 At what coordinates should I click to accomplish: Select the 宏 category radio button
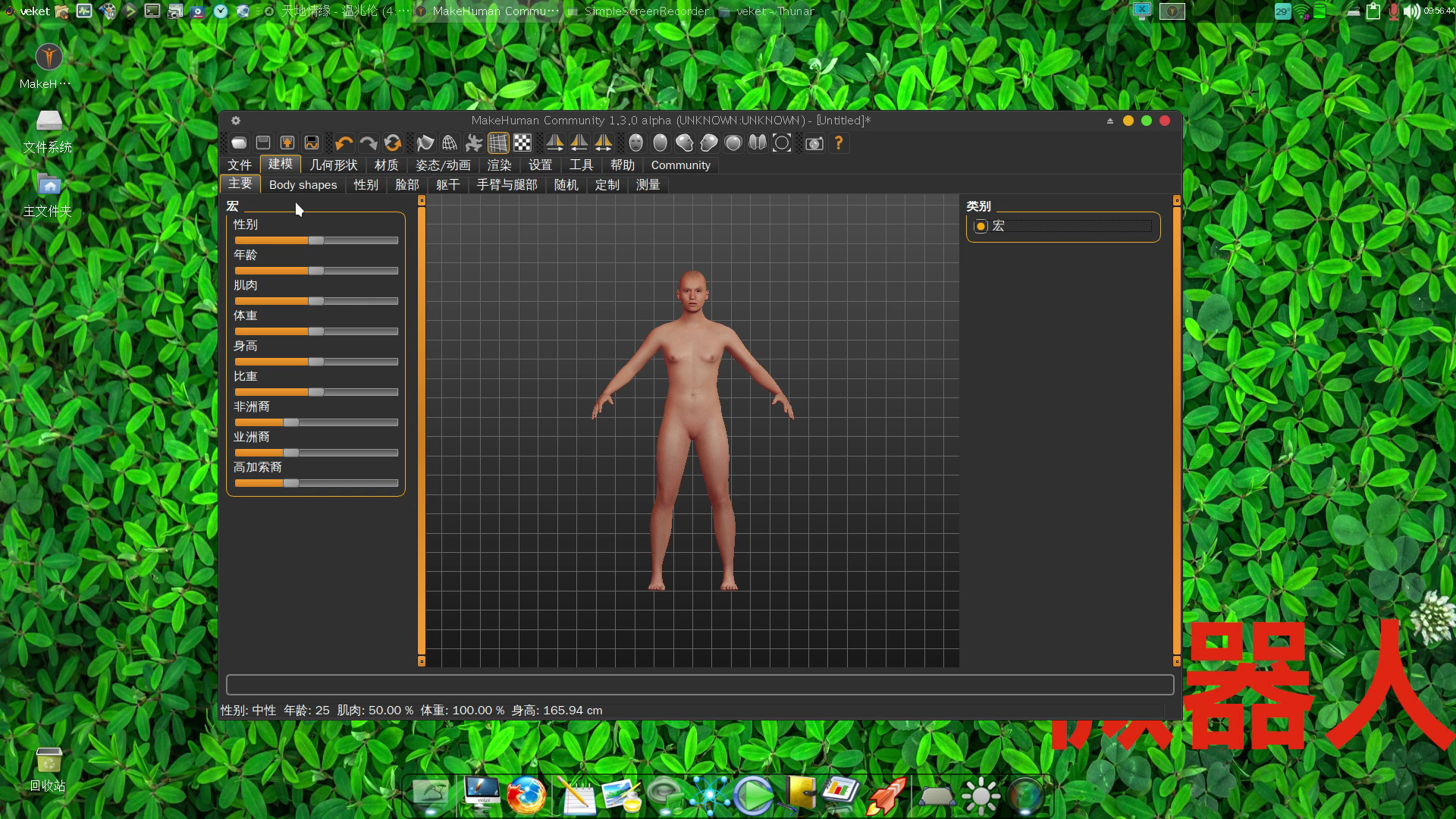point(981,226)
